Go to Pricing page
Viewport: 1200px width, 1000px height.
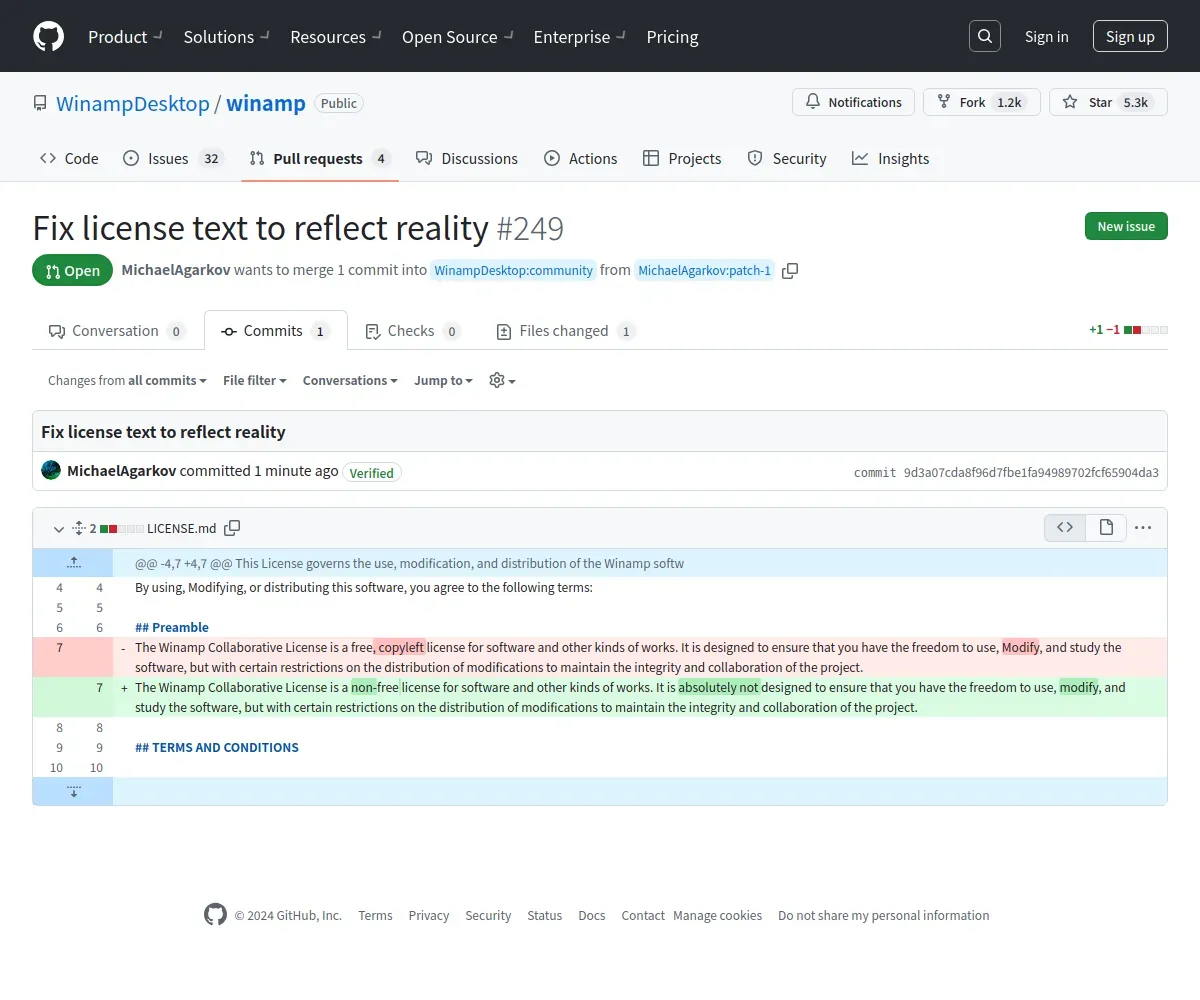(x=672, y=36)
